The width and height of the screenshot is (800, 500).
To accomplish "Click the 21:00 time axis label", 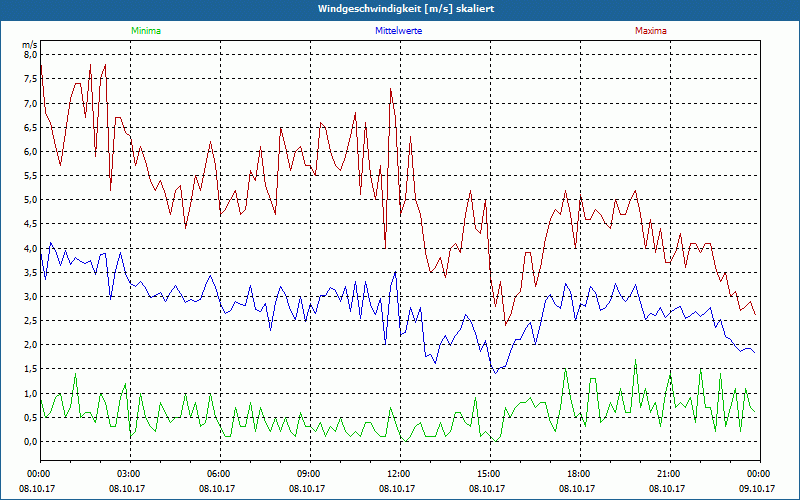I will (x=670, y=474).
